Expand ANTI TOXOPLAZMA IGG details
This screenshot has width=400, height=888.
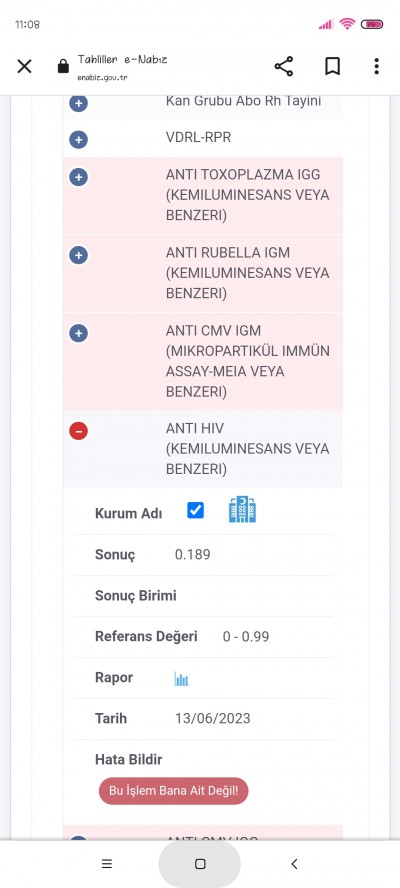click(x=79, y=177)
